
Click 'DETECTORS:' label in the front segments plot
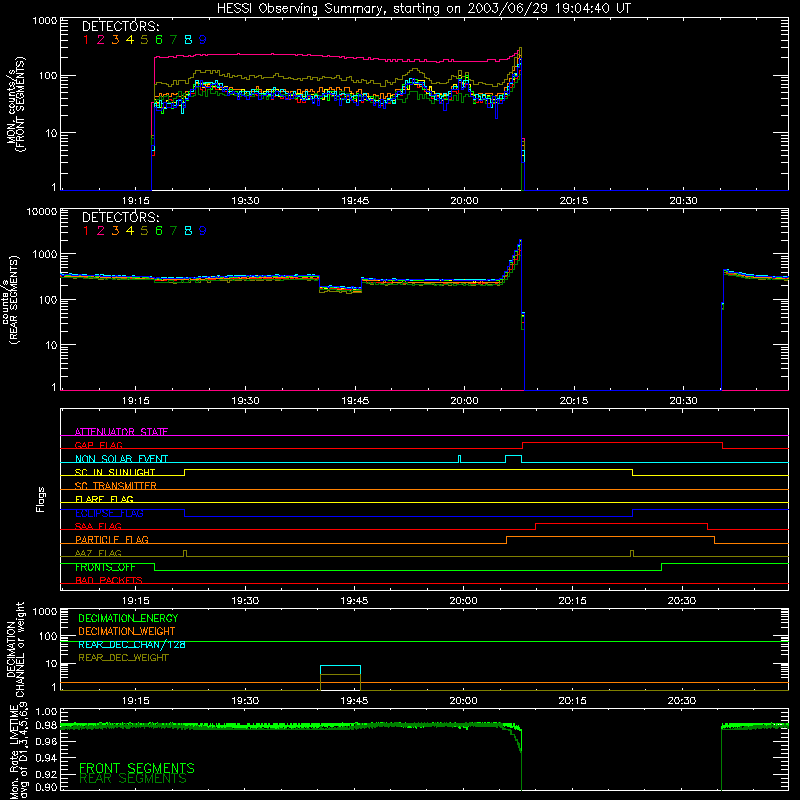120,27
